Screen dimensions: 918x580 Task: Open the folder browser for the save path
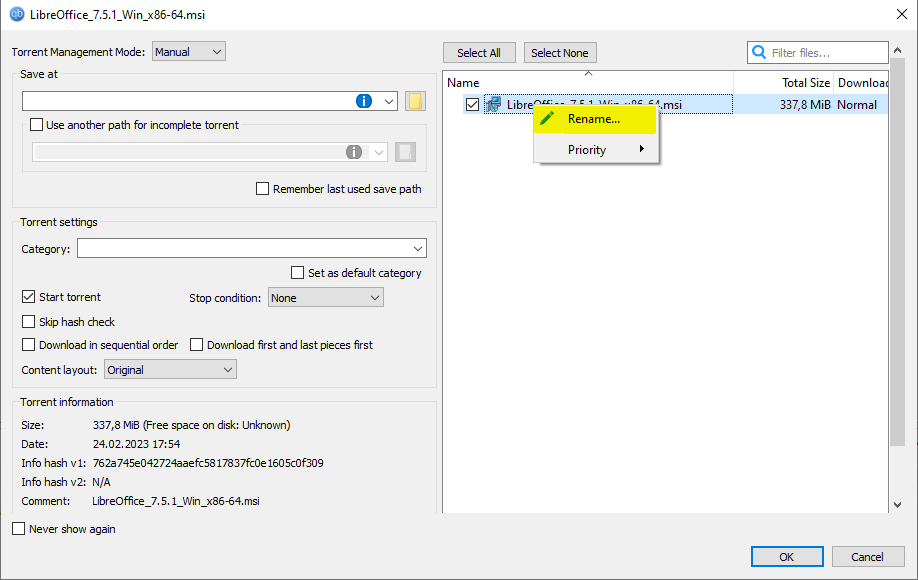coord(415,100)
